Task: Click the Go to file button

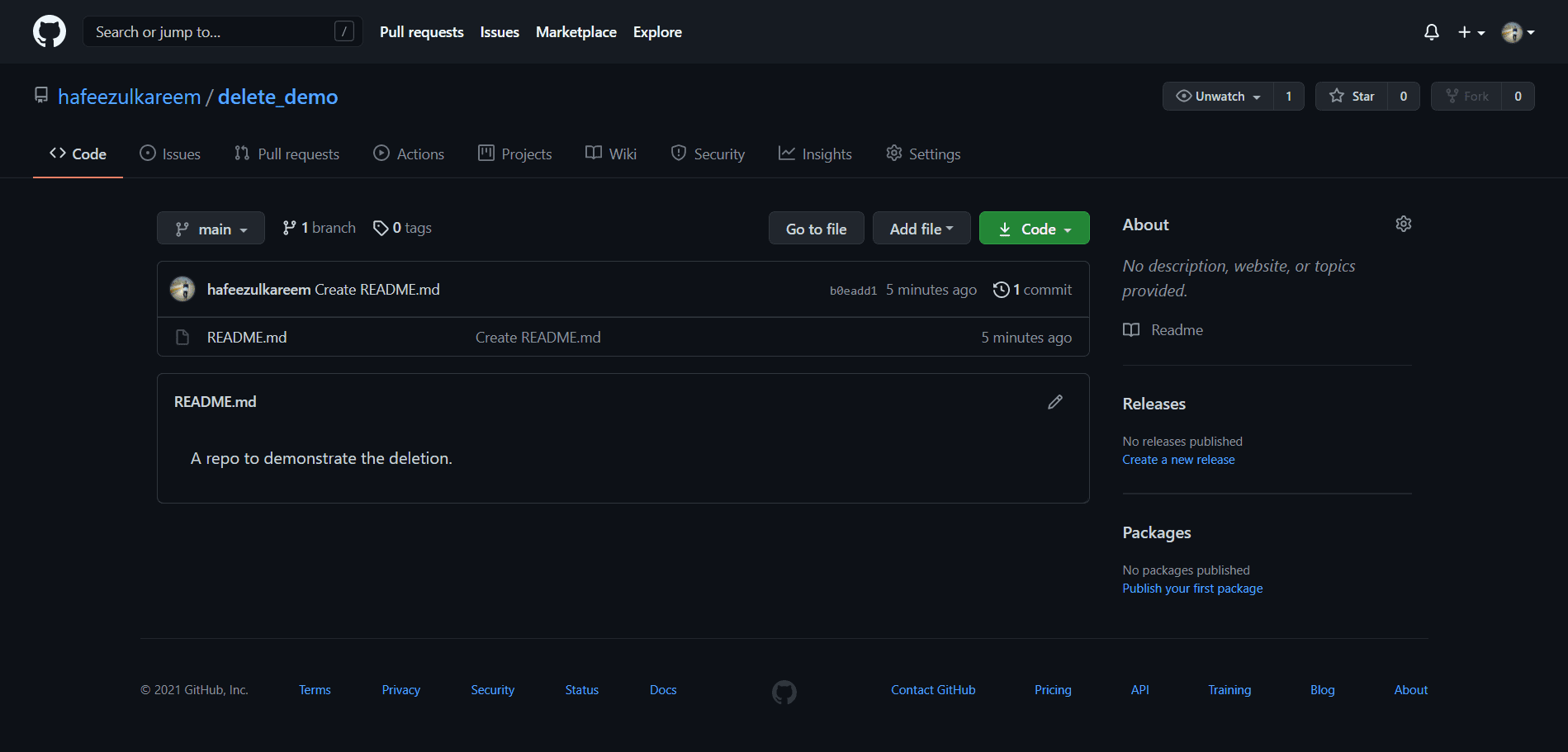Action: click(x=816, y=228)
